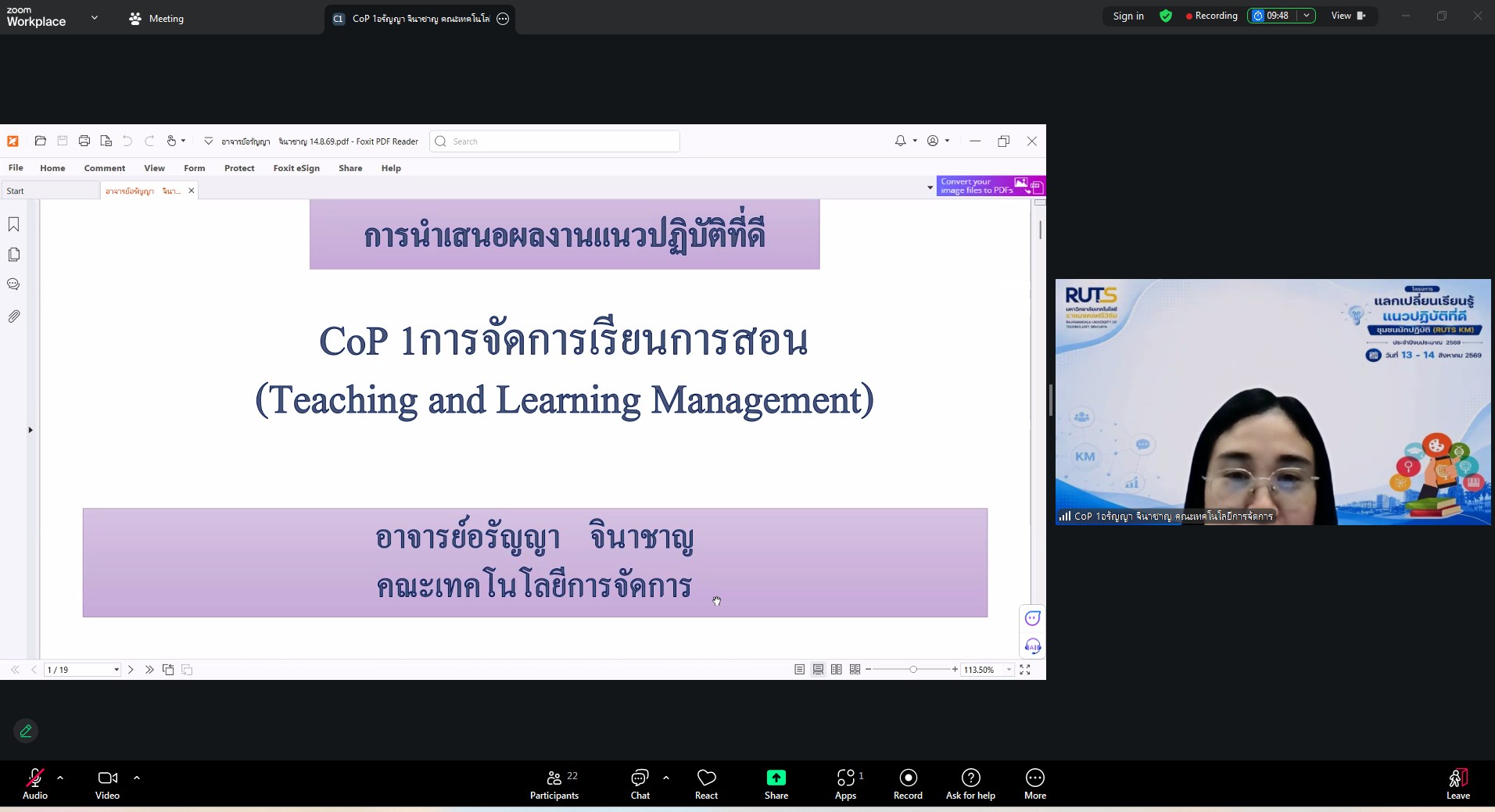1495x812 pixels.
Task: Click the Undo arrow in Foxit
Action: tap(127, 141)
